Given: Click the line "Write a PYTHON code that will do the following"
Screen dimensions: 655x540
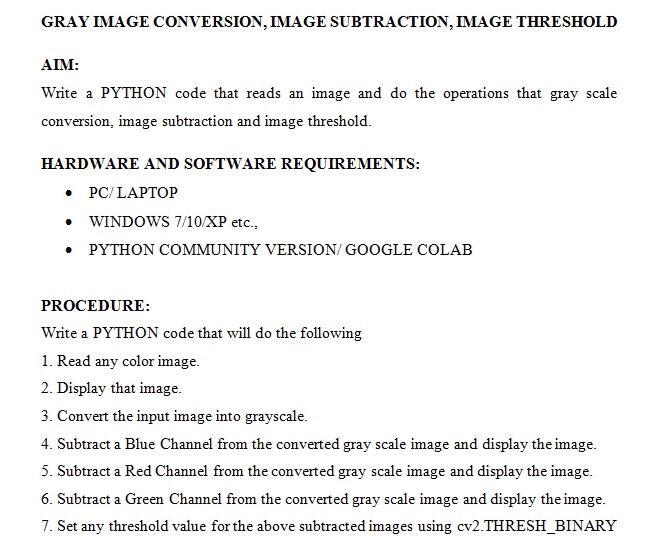Looking at the screenshot, I should point(201,333).
